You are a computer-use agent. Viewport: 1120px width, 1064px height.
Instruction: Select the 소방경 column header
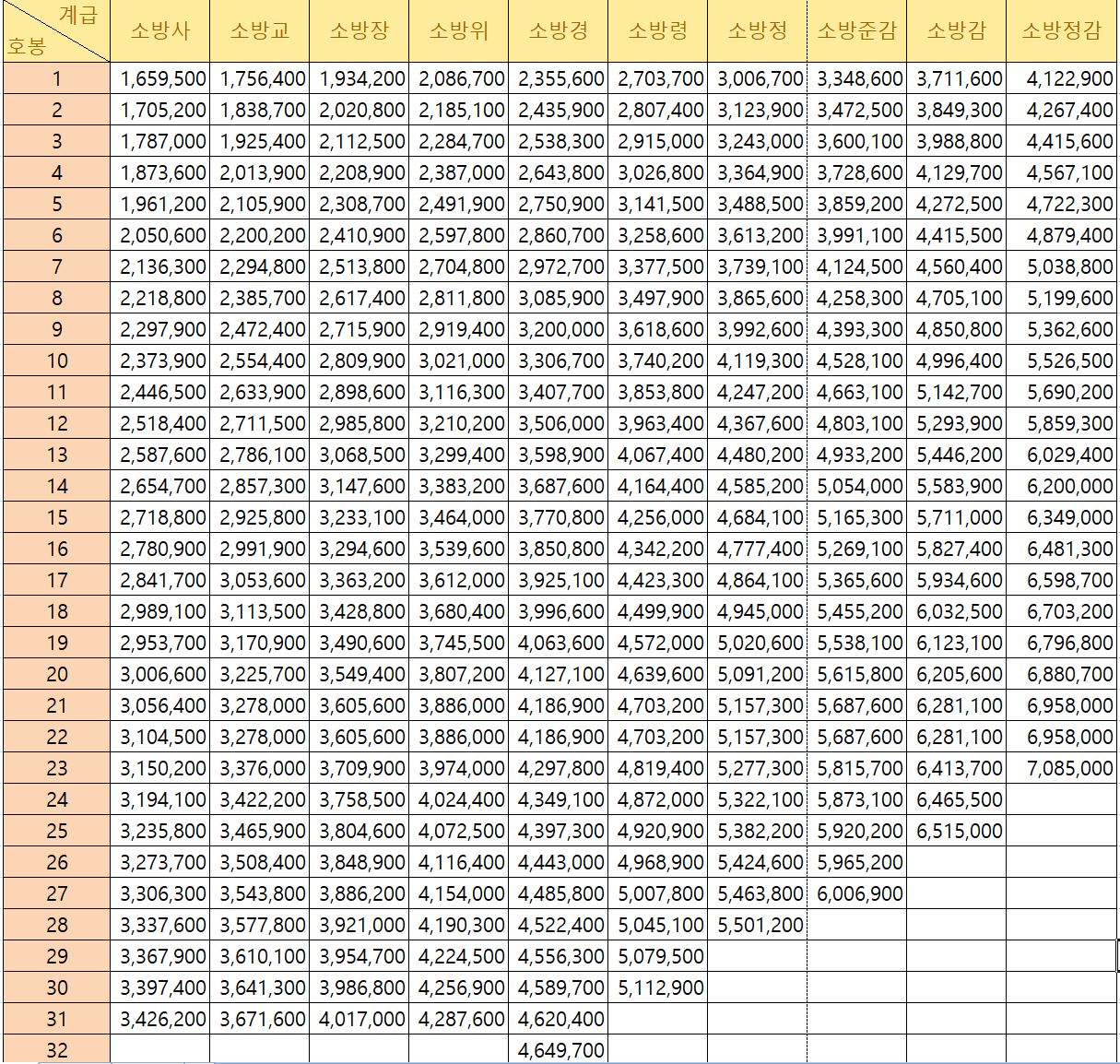pos(559,31)
